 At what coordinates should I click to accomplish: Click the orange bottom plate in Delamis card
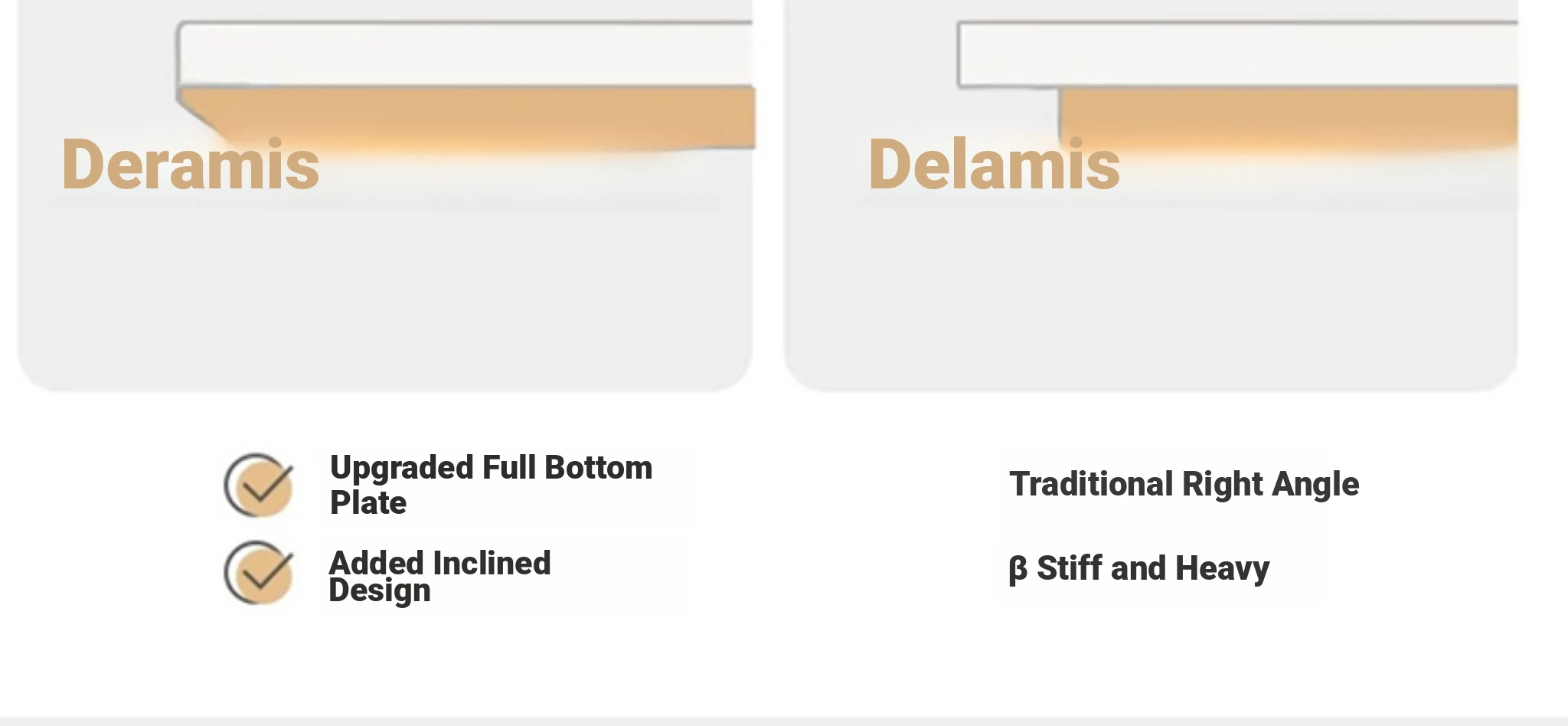click(1288, 117)
